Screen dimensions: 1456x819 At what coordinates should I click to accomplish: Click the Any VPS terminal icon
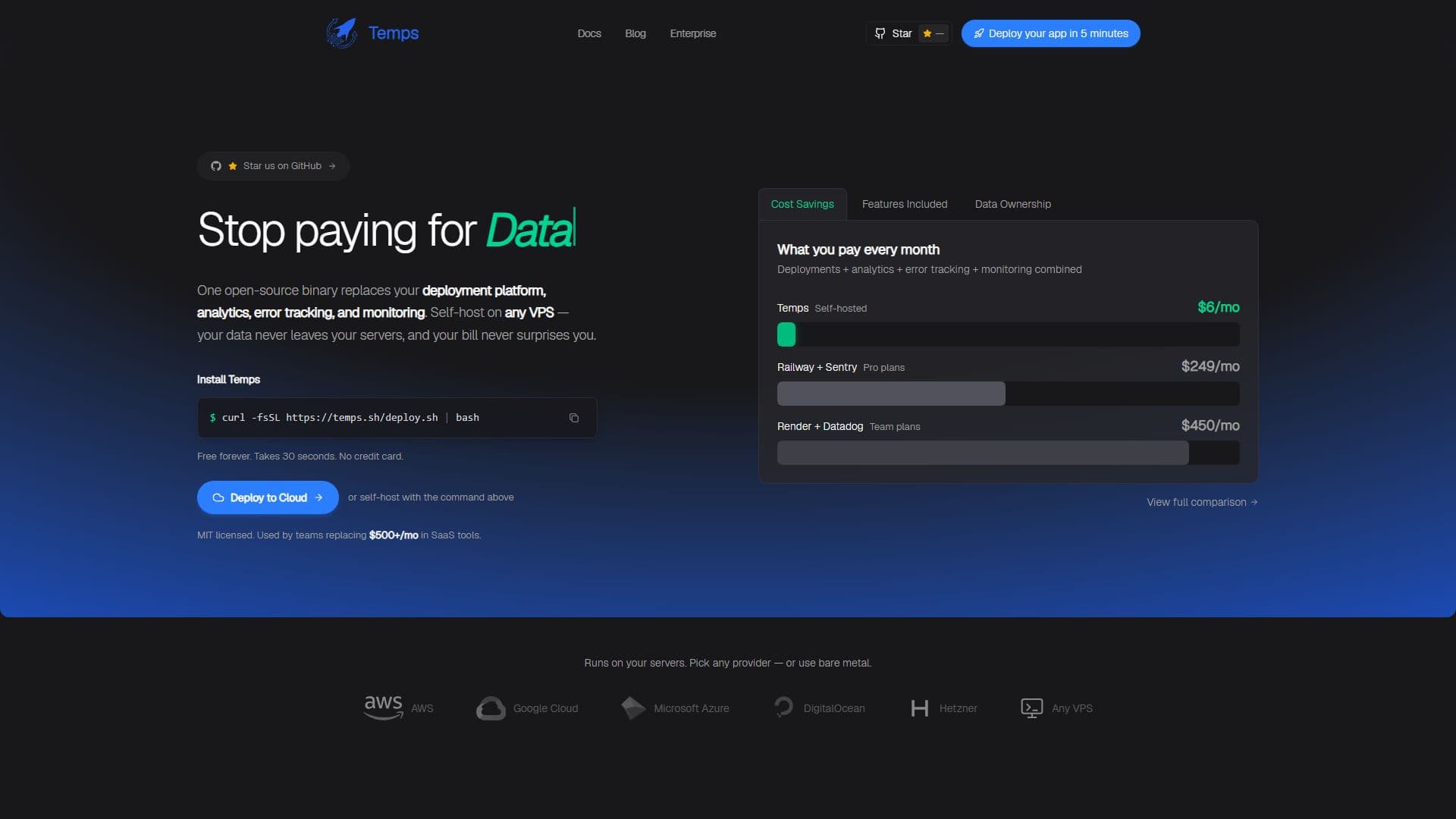click(x=1031, y=708)
